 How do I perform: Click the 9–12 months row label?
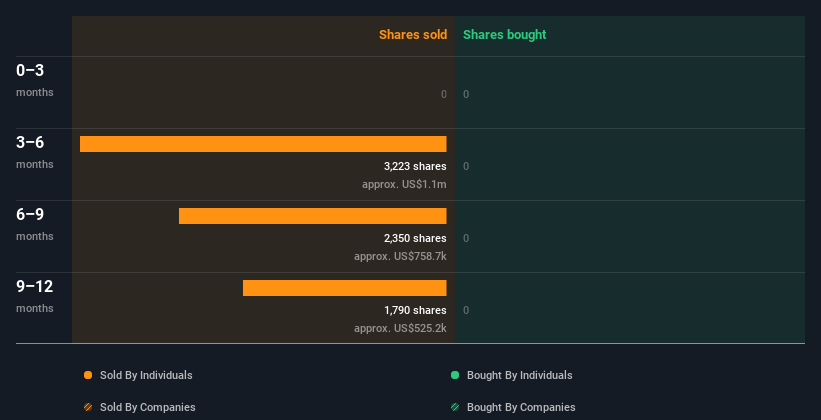(35, 296)
